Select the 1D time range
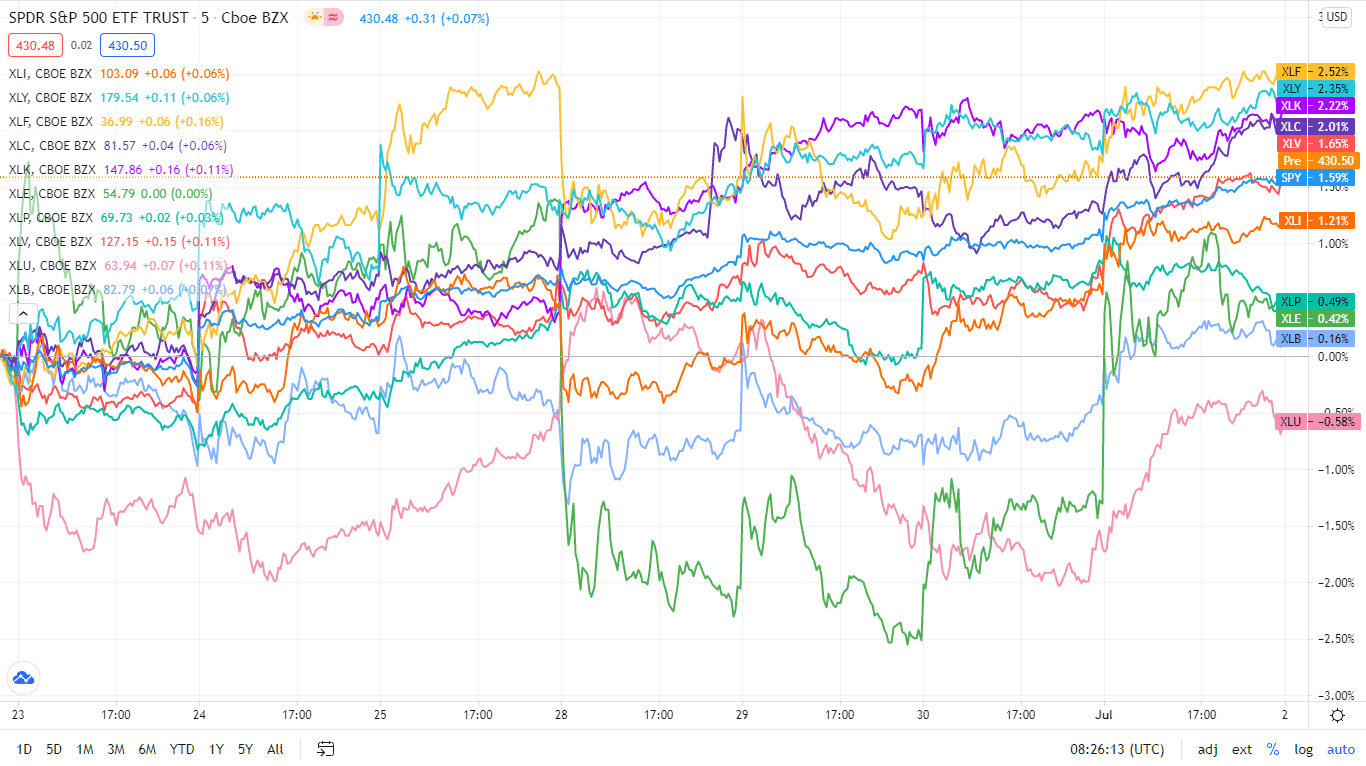 [25, 749]
